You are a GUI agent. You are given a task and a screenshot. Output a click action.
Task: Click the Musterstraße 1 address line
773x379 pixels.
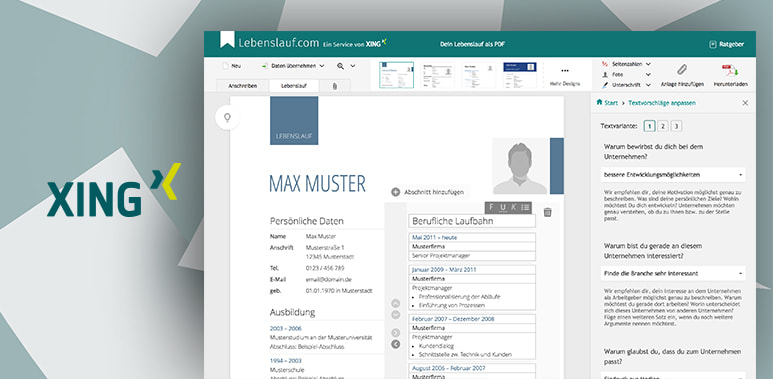pos(325,247)
